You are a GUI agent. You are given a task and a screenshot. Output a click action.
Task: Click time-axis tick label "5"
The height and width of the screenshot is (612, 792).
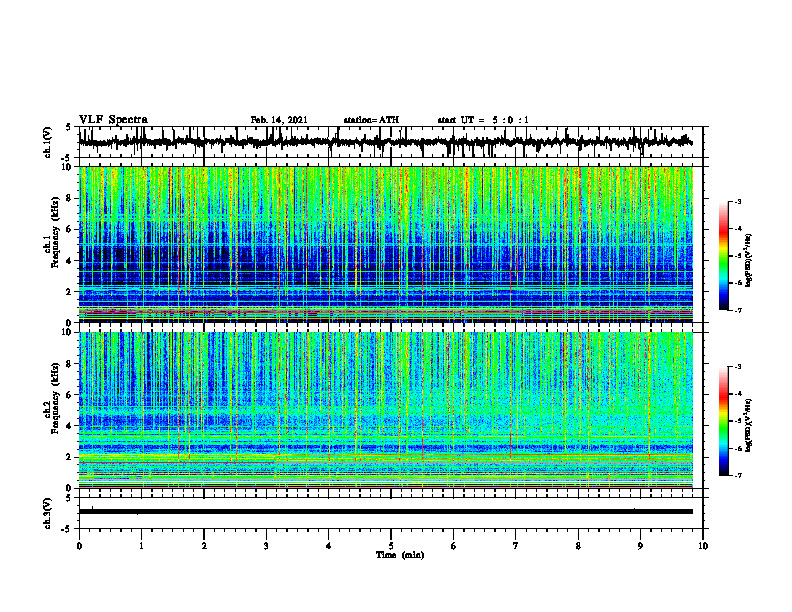pos(391,546)
